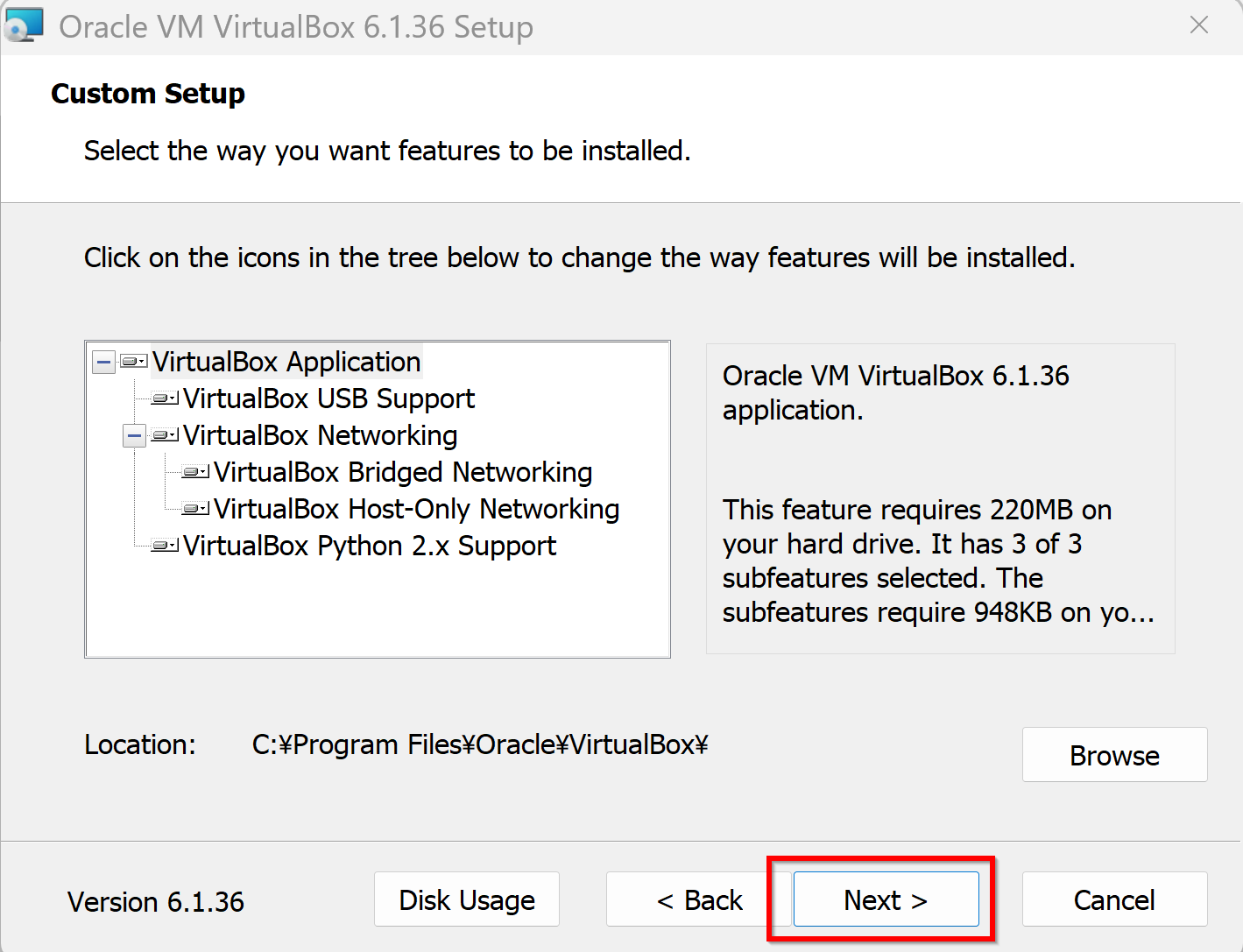Click the VirtualBox Application drive icon

tap(134, 362)
